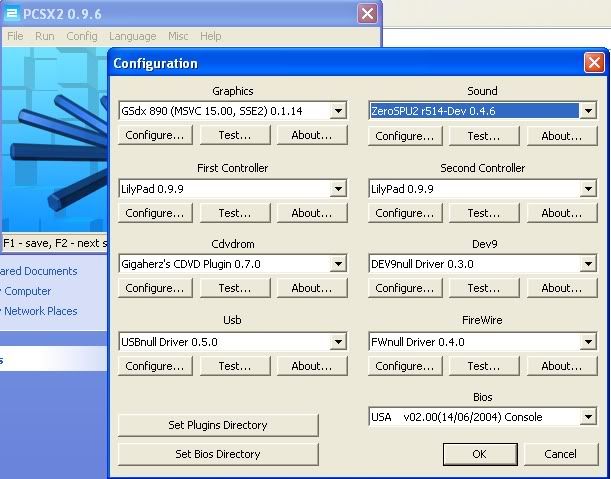Expand the Cdvdrom plugin dropdown

coord(338,264)
